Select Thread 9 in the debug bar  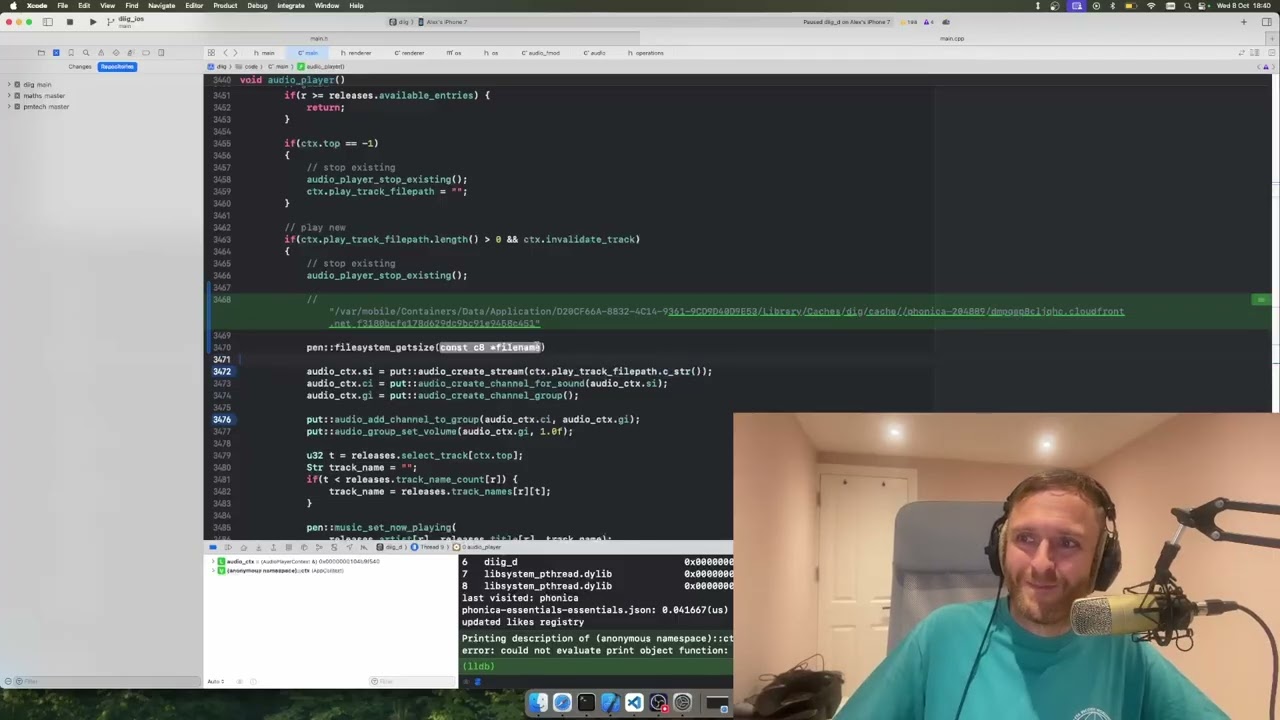pos(428,547)
